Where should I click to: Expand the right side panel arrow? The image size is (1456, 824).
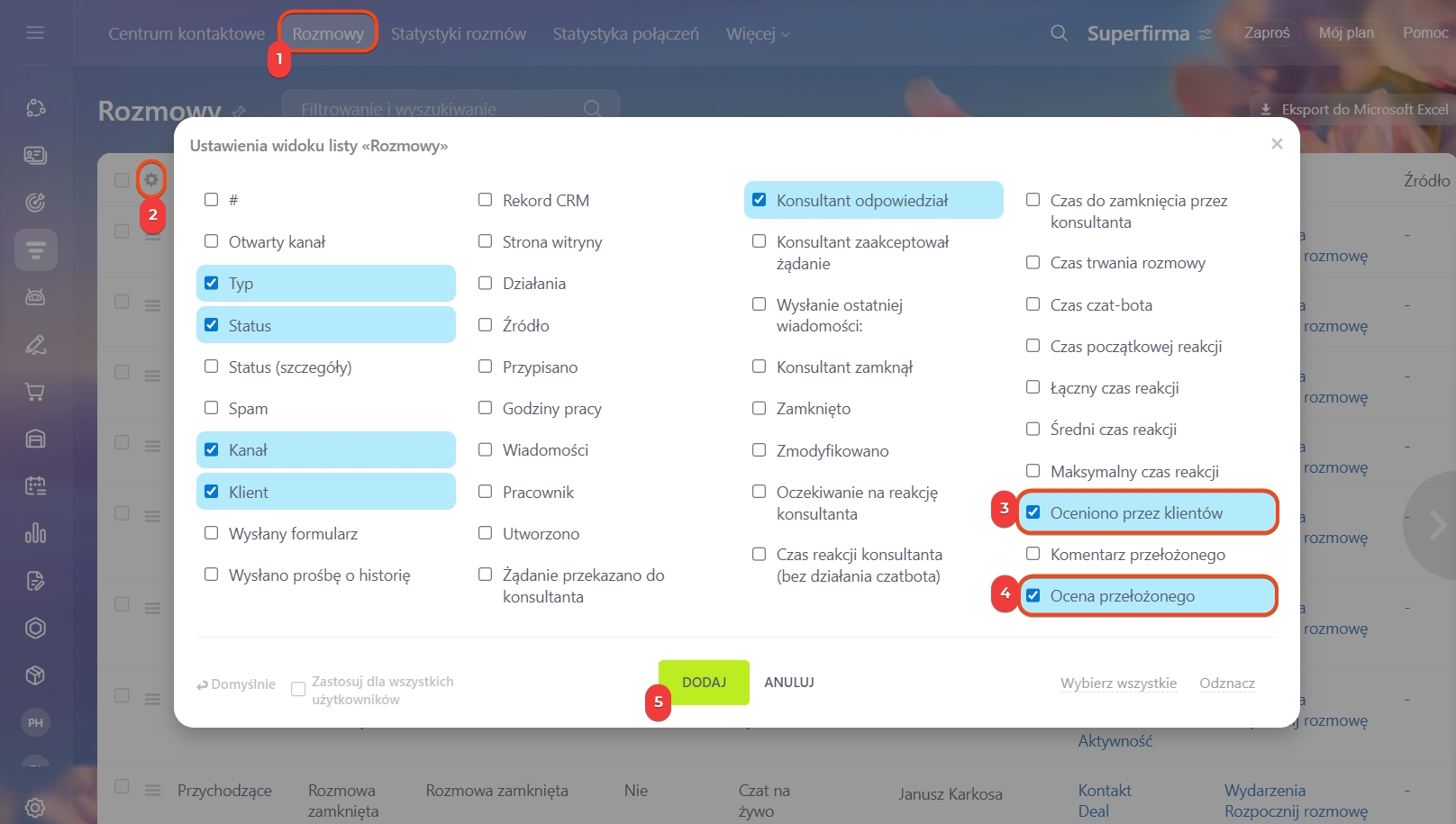click(1436, 525)
